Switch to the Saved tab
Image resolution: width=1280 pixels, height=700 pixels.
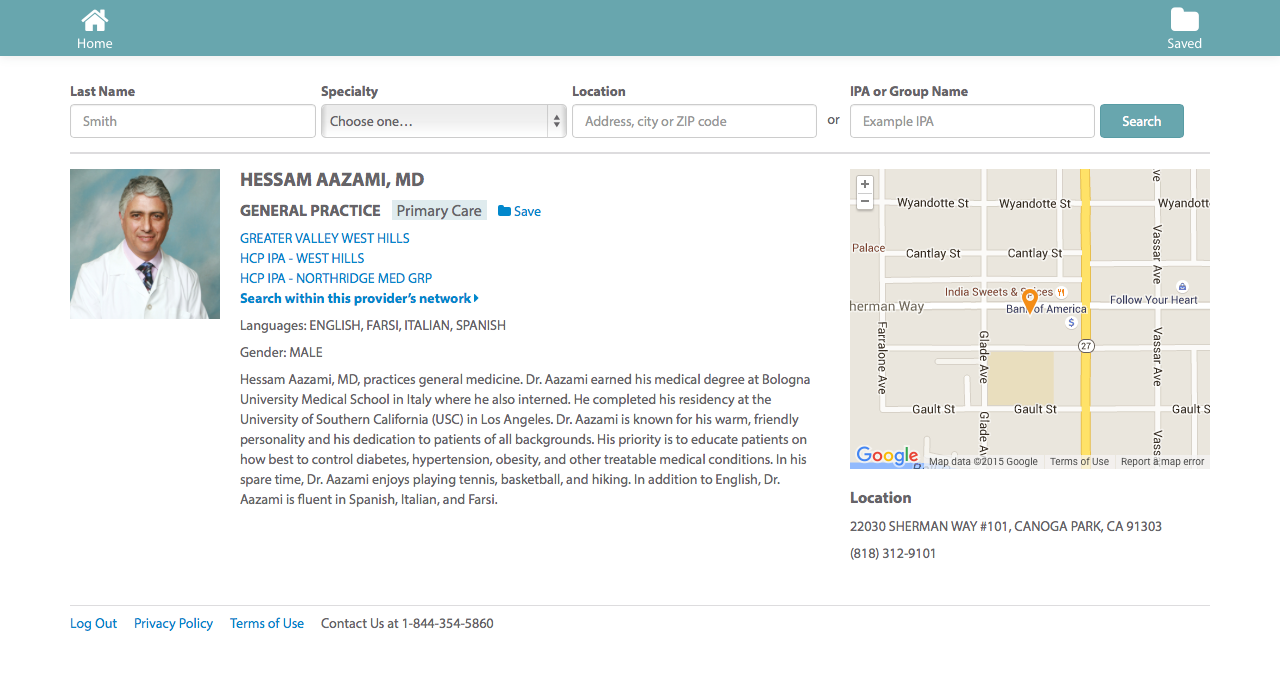point(1184,27)
